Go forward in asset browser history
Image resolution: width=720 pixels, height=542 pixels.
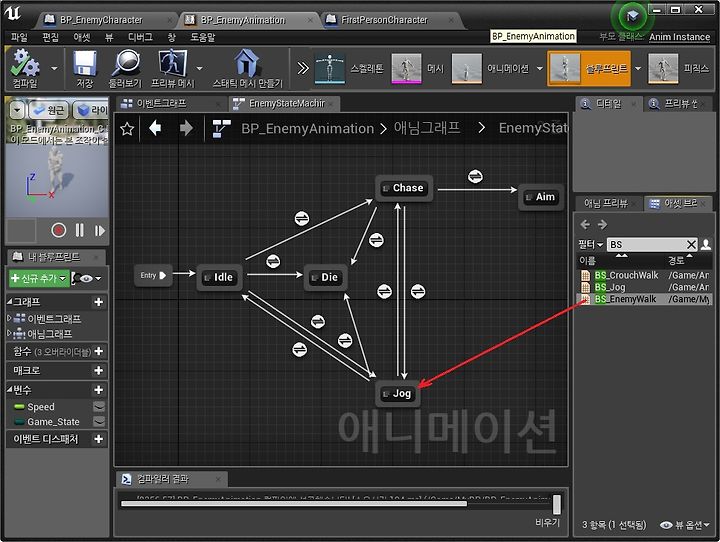coord(602,224)
